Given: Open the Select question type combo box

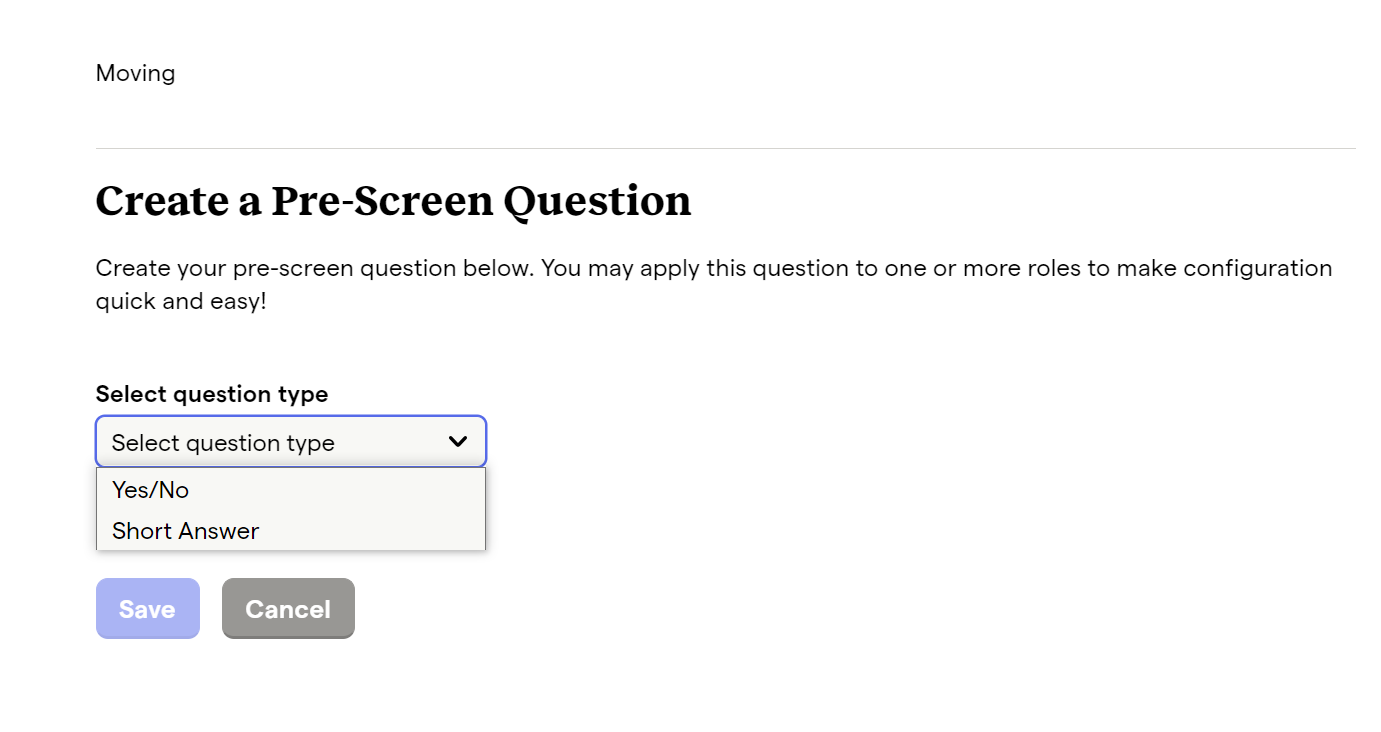Looking at the screenshot, I should [x=291, y=442].
